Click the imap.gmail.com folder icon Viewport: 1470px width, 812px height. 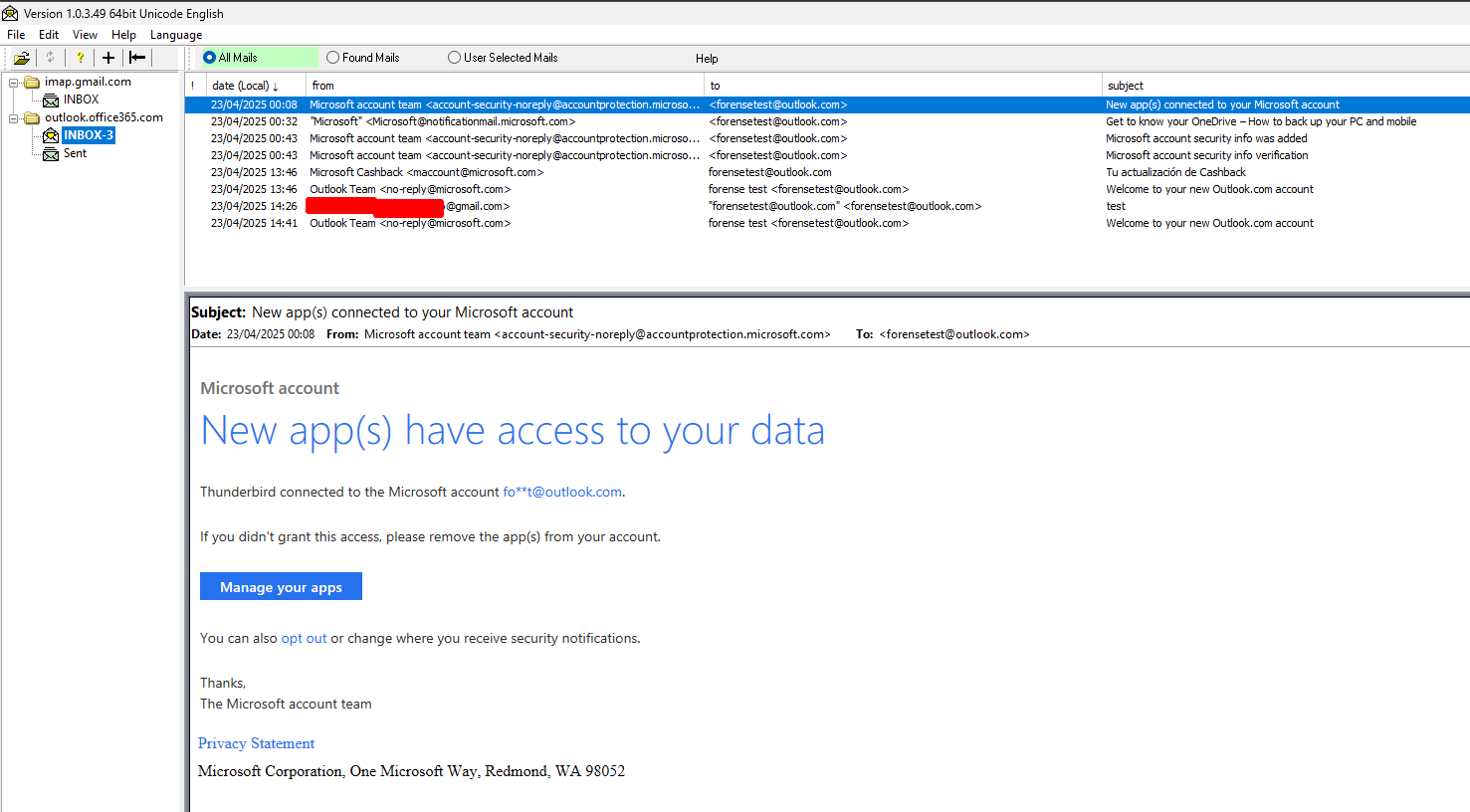(x=32, y=82)
